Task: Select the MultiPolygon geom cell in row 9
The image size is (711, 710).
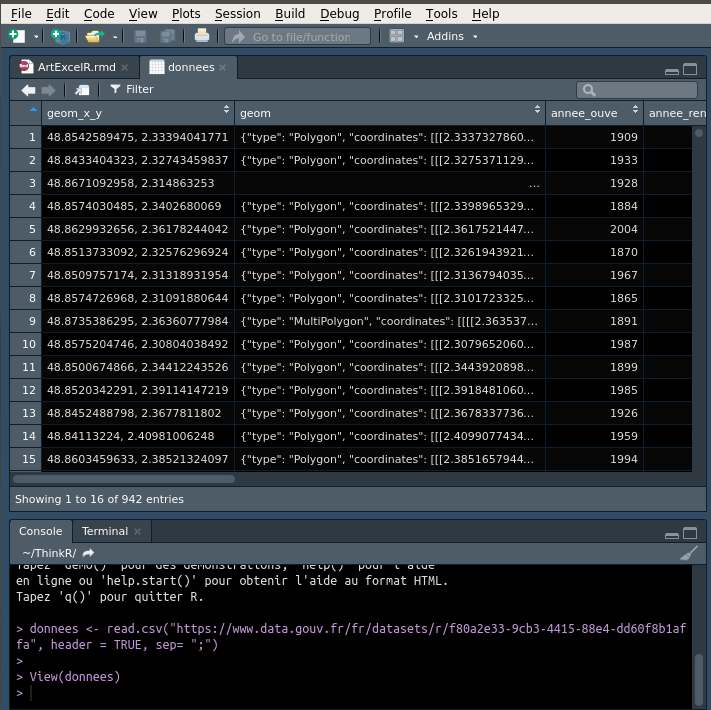Action: click(x=390, y=321)
